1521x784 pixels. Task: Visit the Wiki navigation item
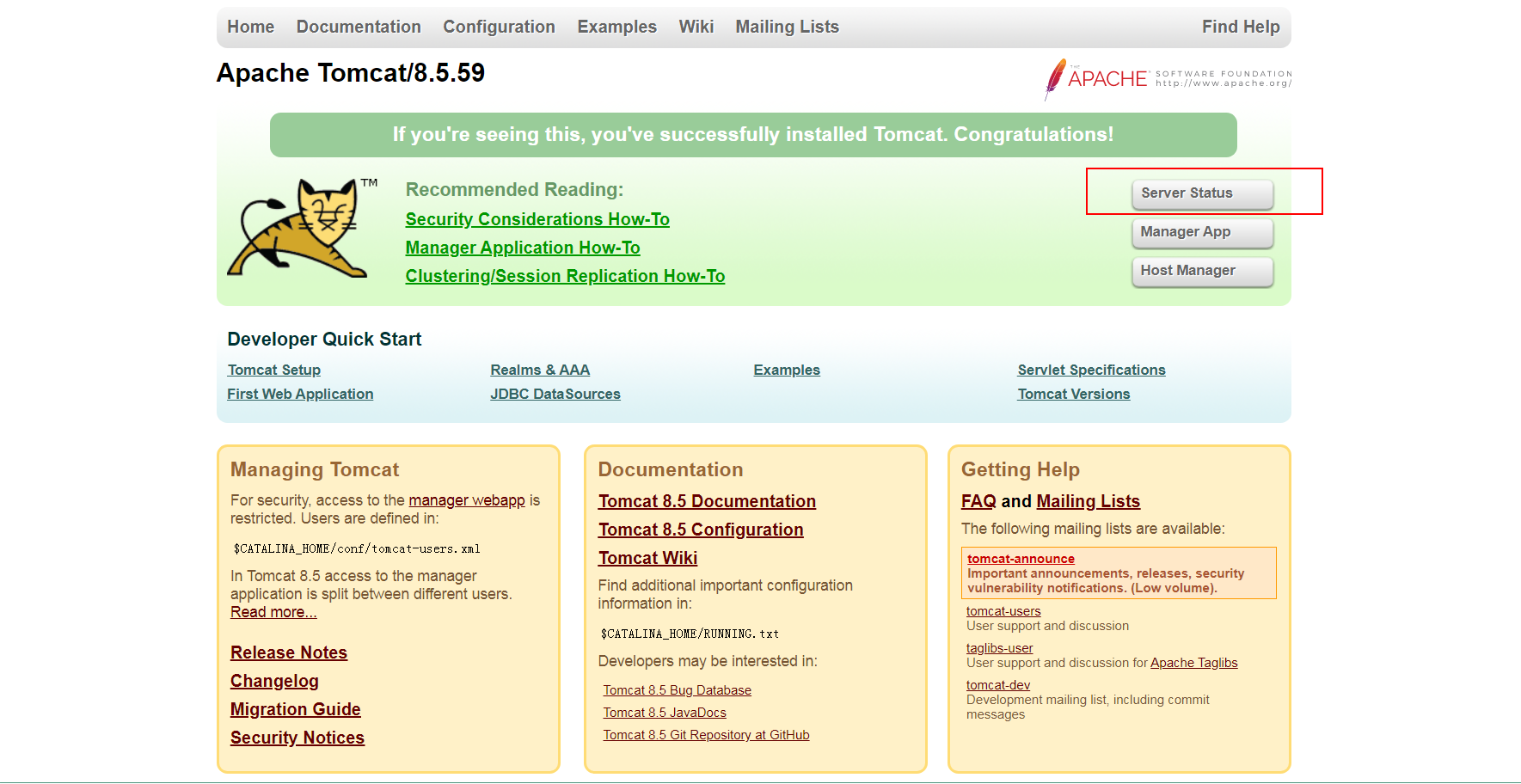coord(696,27)
